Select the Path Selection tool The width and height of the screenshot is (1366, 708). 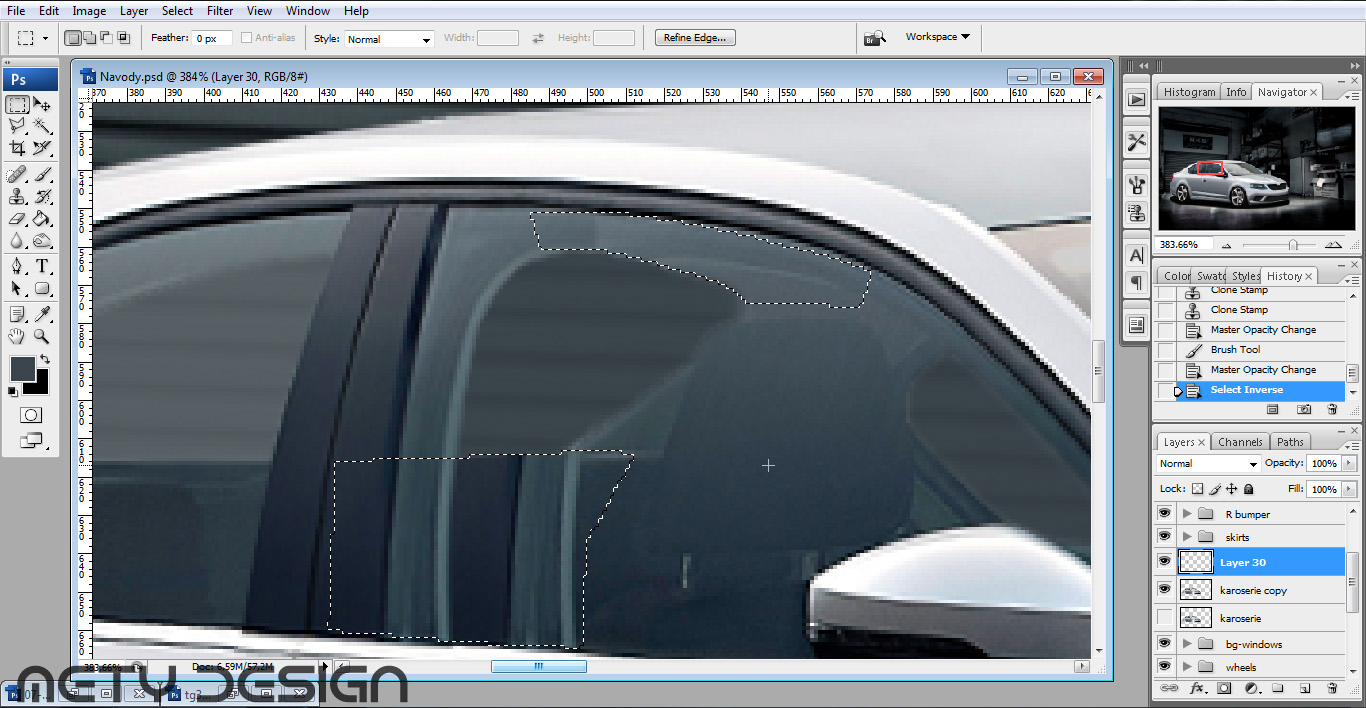coord(17,288)
